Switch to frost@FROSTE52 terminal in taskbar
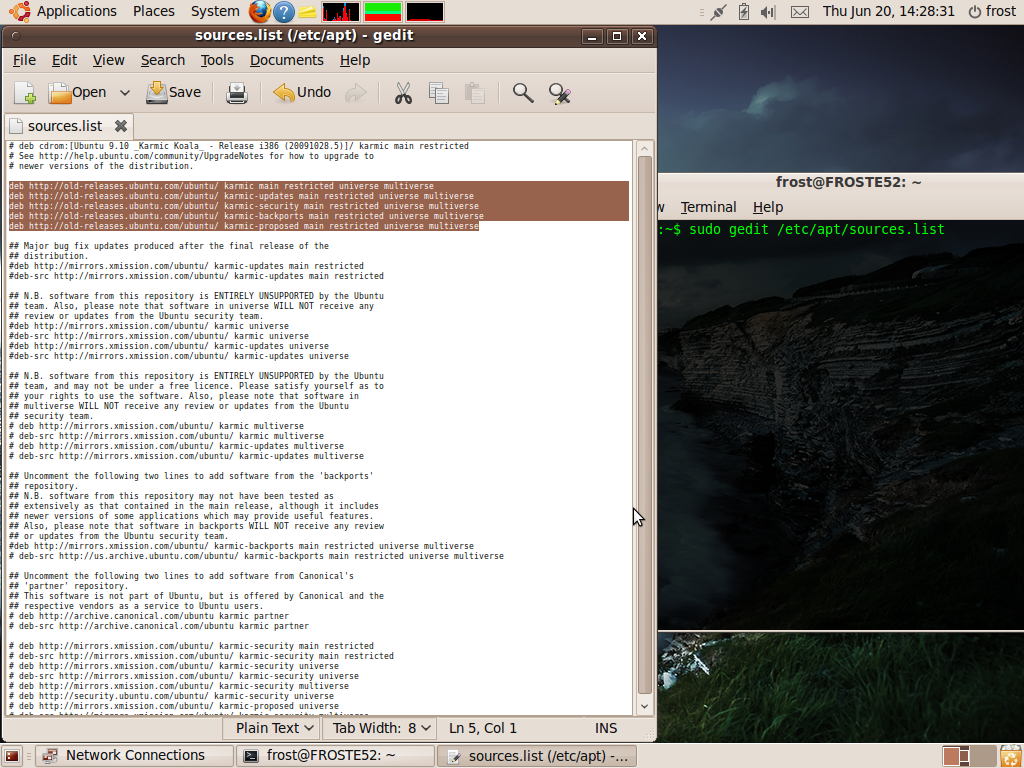The height and width of the screenshot is (768, 1024). [x=334, y=756]
